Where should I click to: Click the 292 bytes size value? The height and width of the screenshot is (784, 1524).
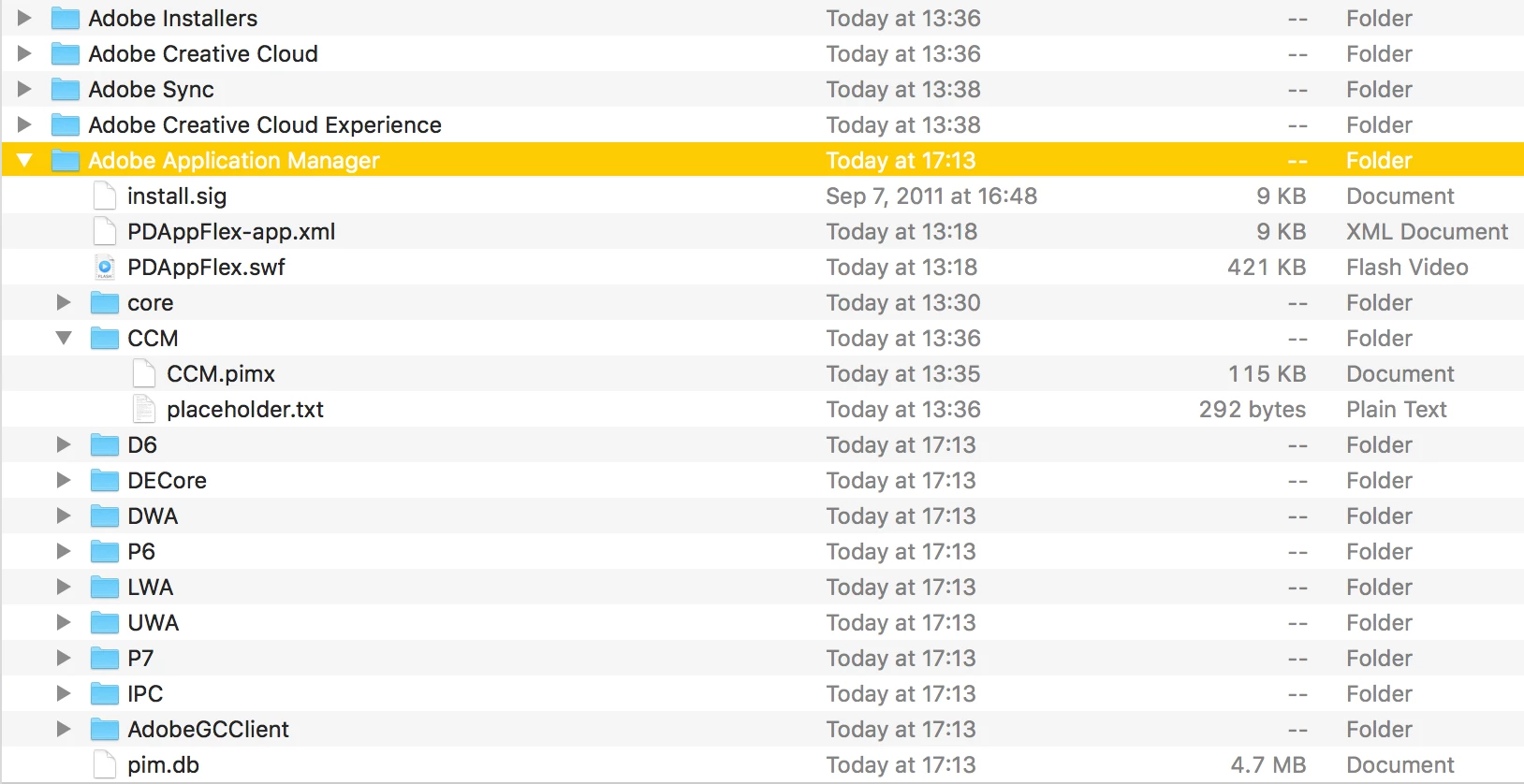(1253, 410)
